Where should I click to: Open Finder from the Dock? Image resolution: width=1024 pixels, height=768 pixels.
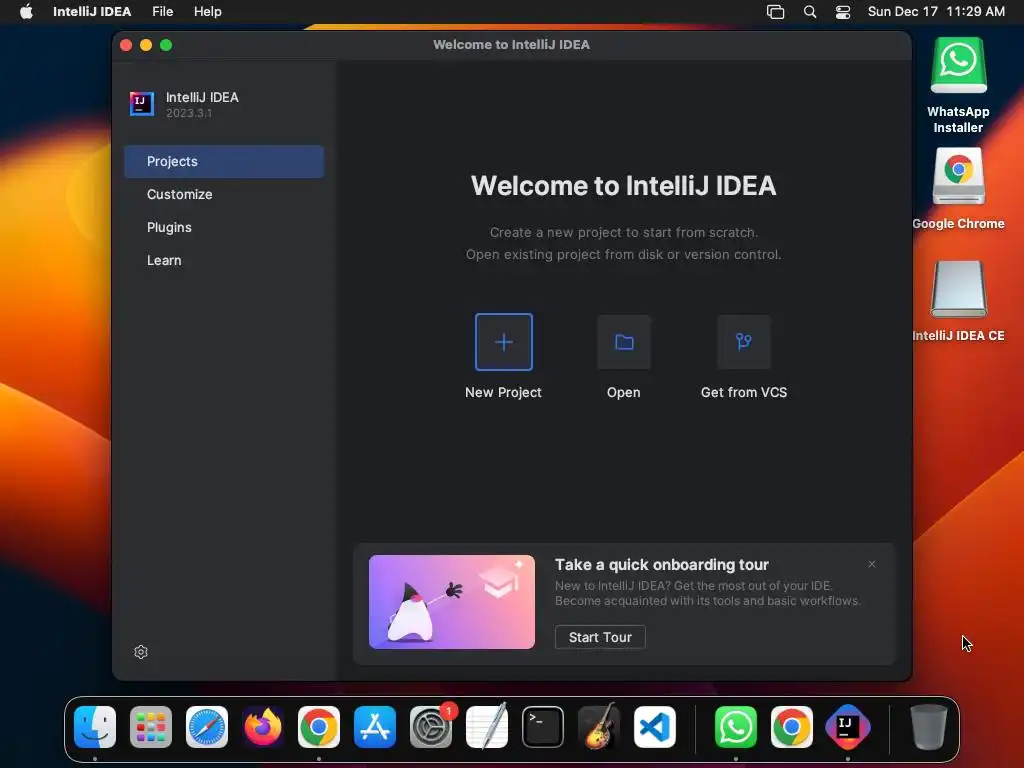[95, 727]
